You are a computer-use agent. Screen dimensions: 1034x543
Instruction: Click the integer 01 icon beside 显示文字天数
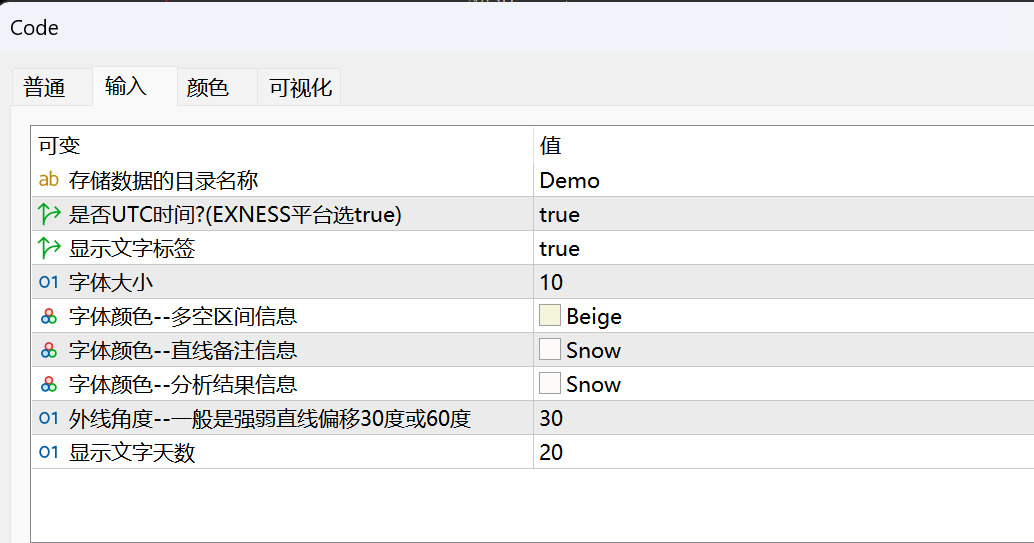pyautogui.click(x=49, y=453)
